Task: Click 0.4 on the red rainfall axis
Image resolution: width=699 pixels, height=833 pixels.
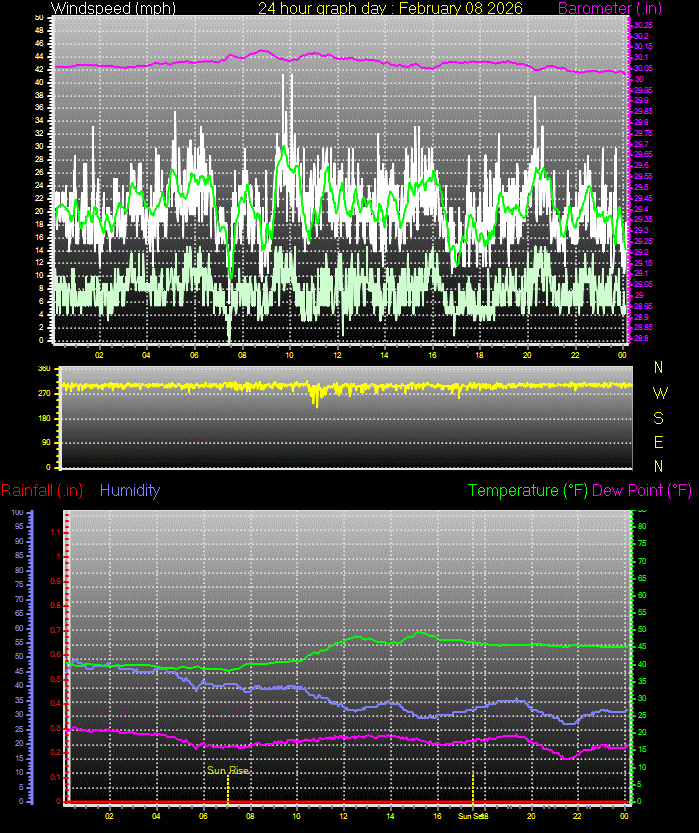Action: pyautogui.click(x=55, y=703)
